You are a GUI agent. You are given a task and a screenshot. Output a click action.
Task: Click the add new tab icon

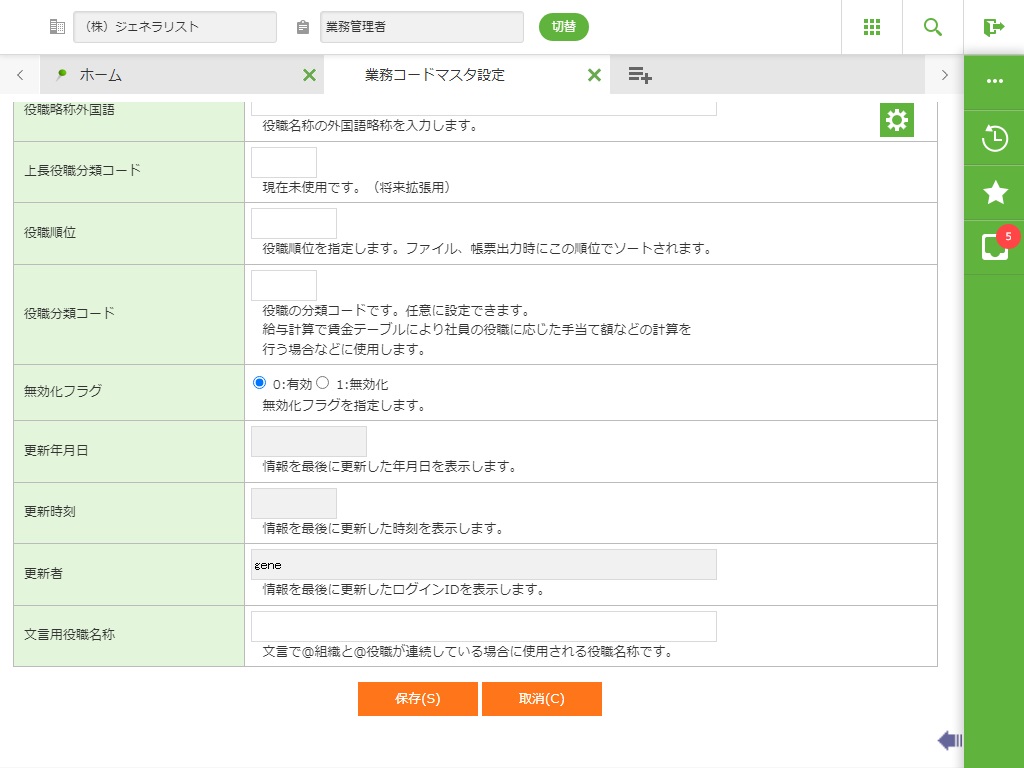tap(640, 75)
